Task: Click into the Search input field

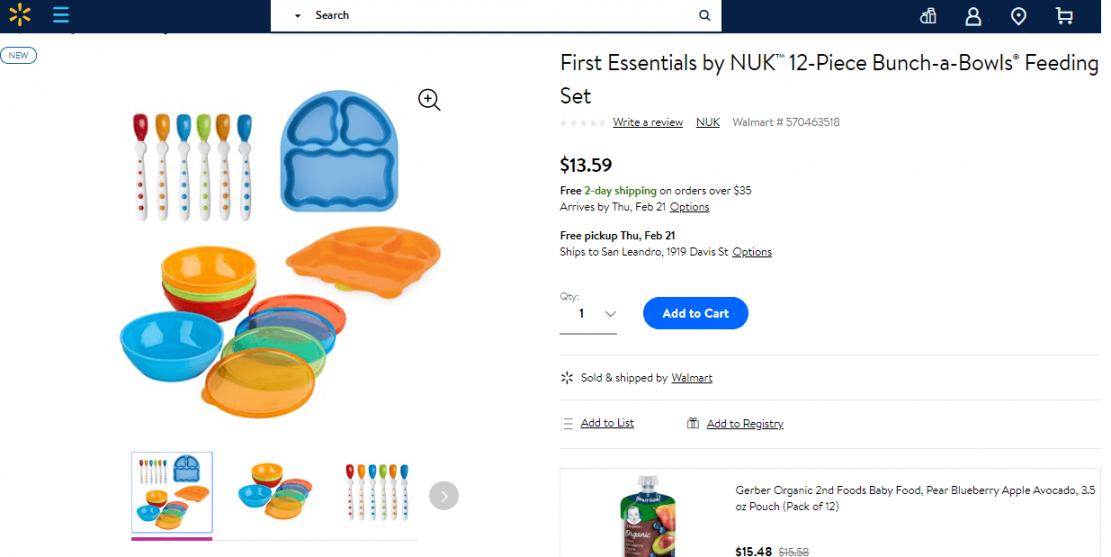Action: pos(500,15)
